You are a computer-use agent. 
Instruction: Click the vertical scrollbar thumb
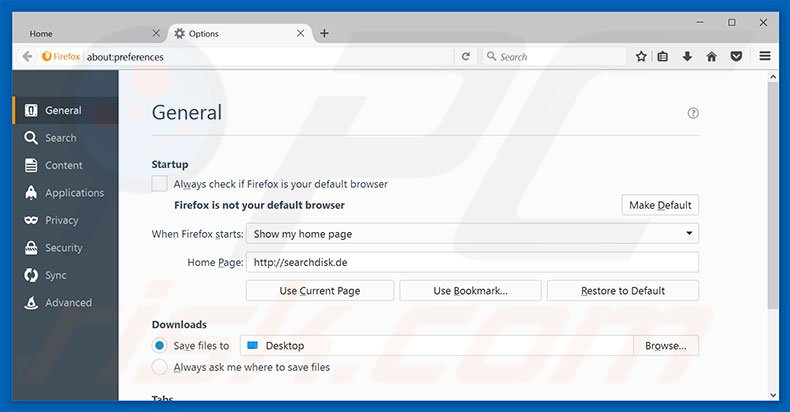(x=773, y=195)
